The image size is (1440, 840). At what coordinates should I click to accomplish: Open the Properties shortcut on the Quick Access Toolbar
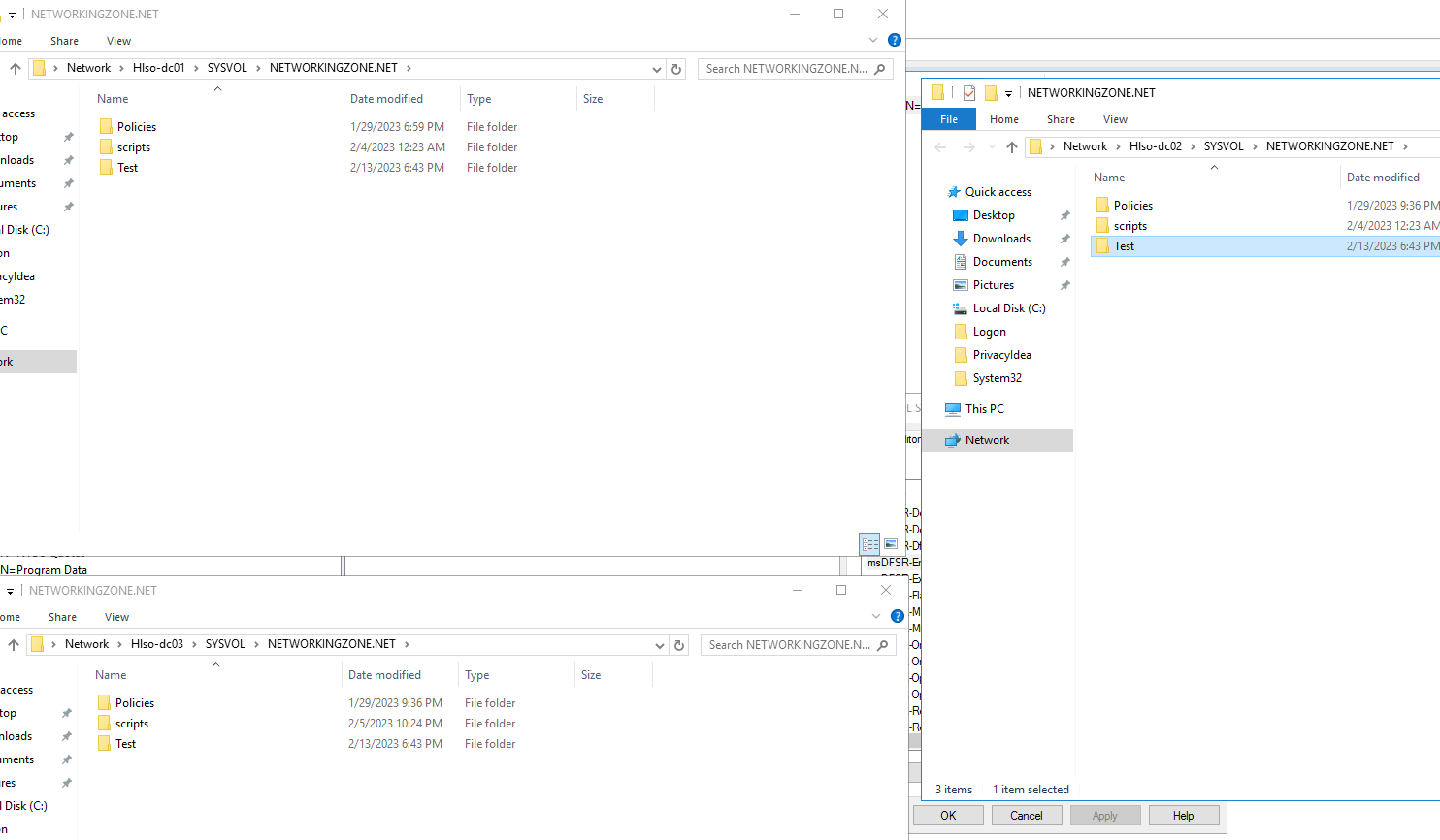967,92
